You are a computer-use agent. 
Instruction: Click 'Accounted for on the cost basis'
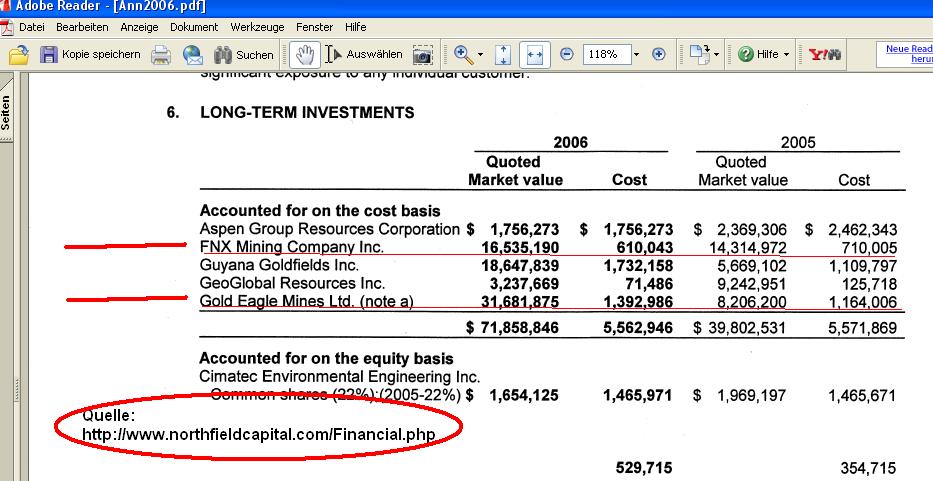(320, 211)
